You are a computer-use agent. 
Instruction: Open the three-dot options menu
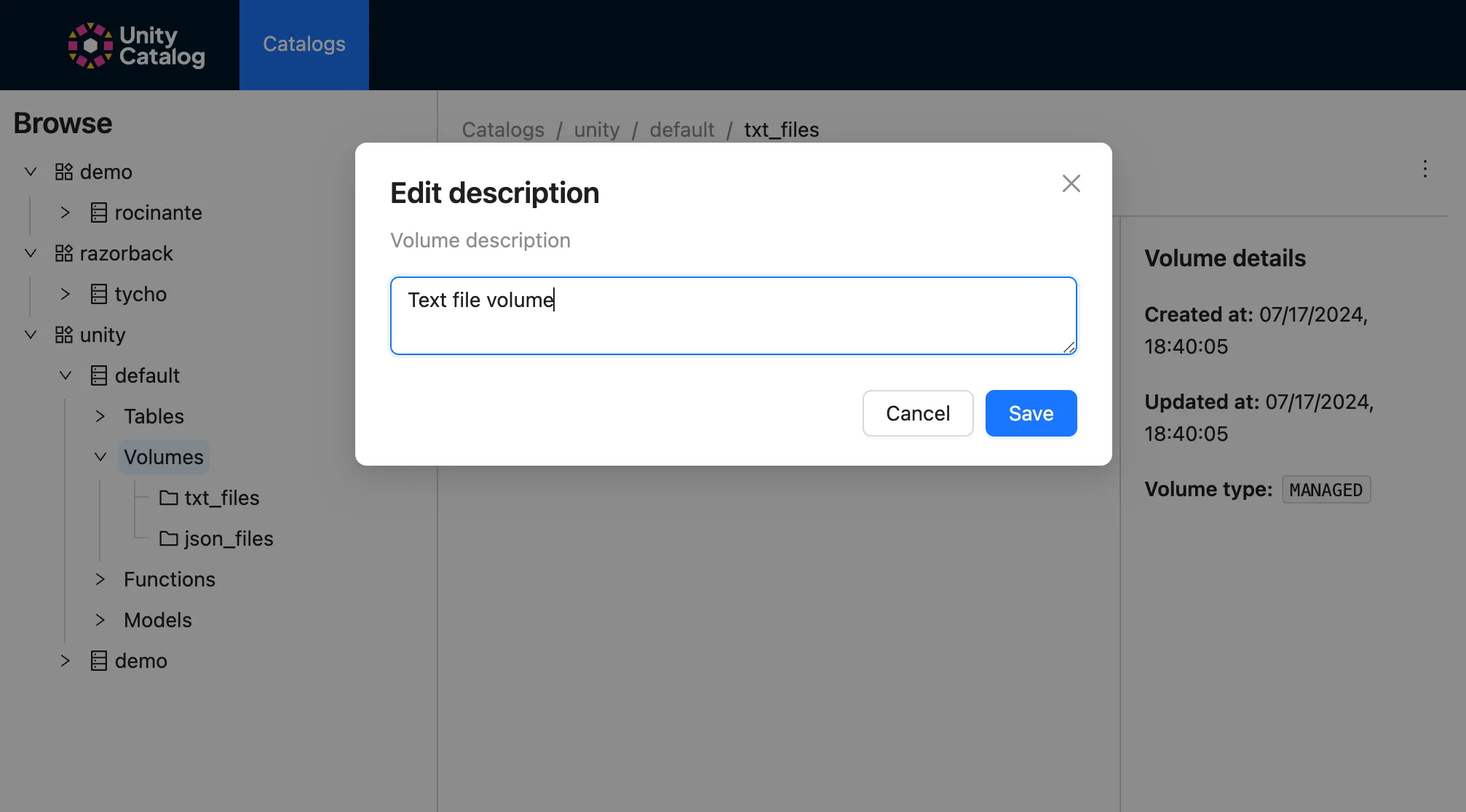click(x=1425, y=169)
